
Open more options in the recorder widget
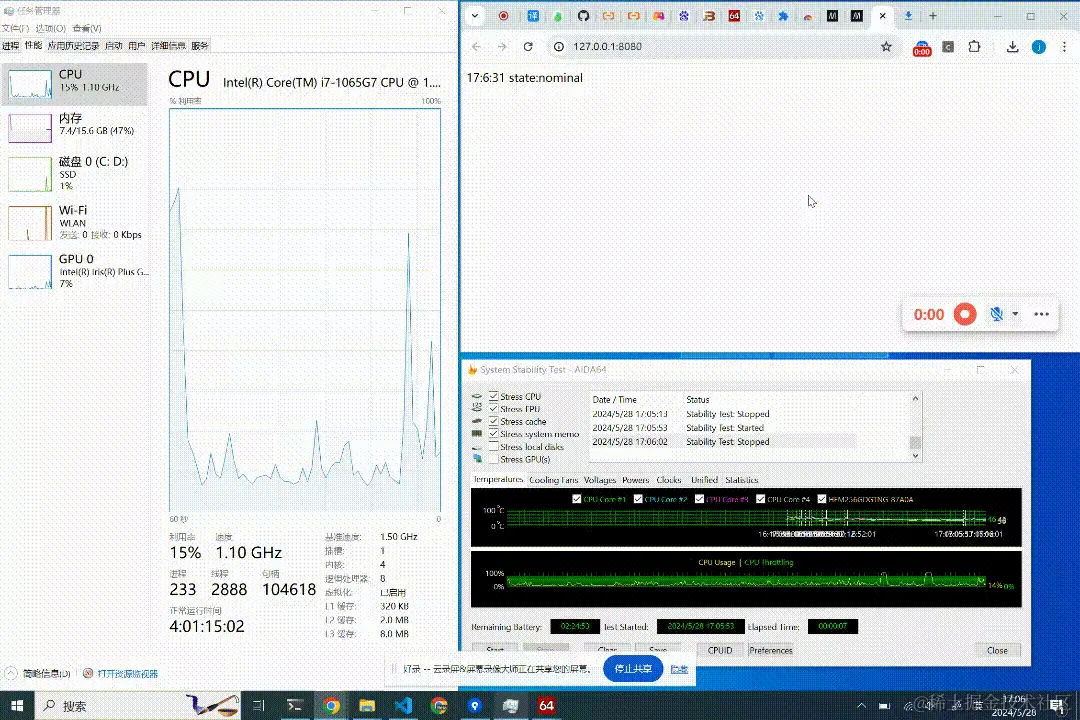click(1041, 314)
